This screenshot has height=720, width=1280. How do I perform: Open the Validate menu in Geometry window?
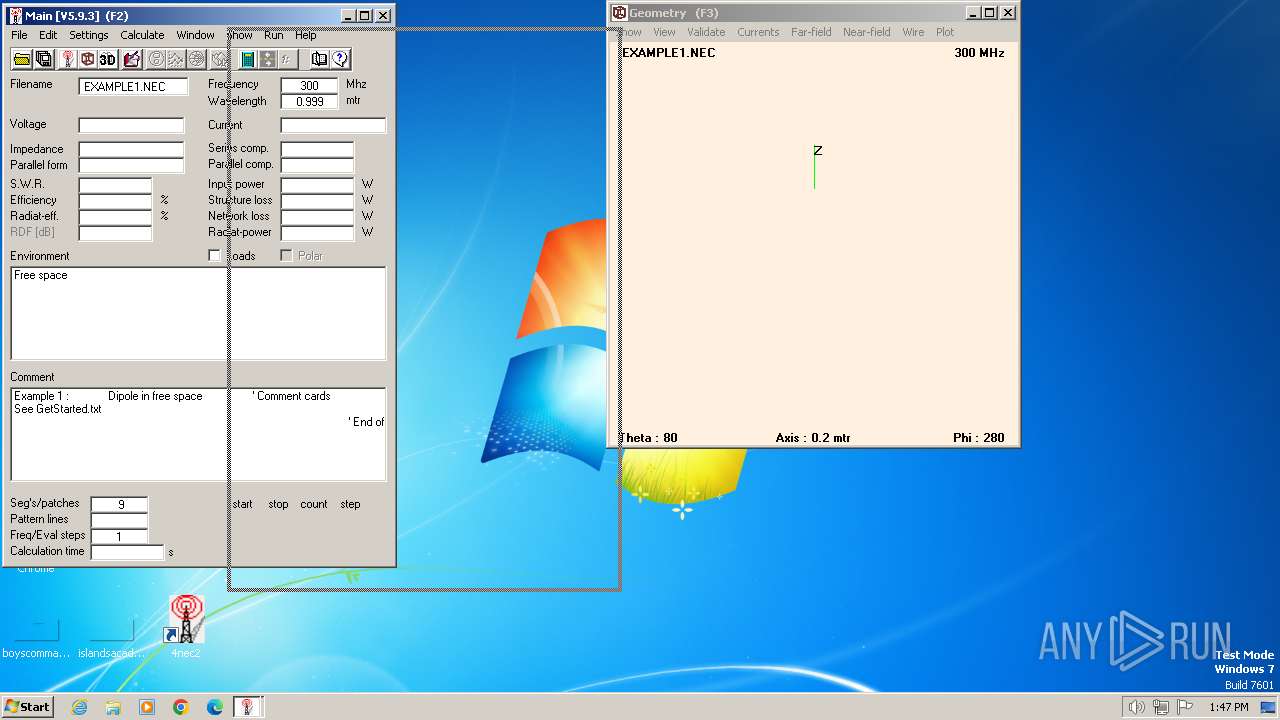tap(706, 32)
